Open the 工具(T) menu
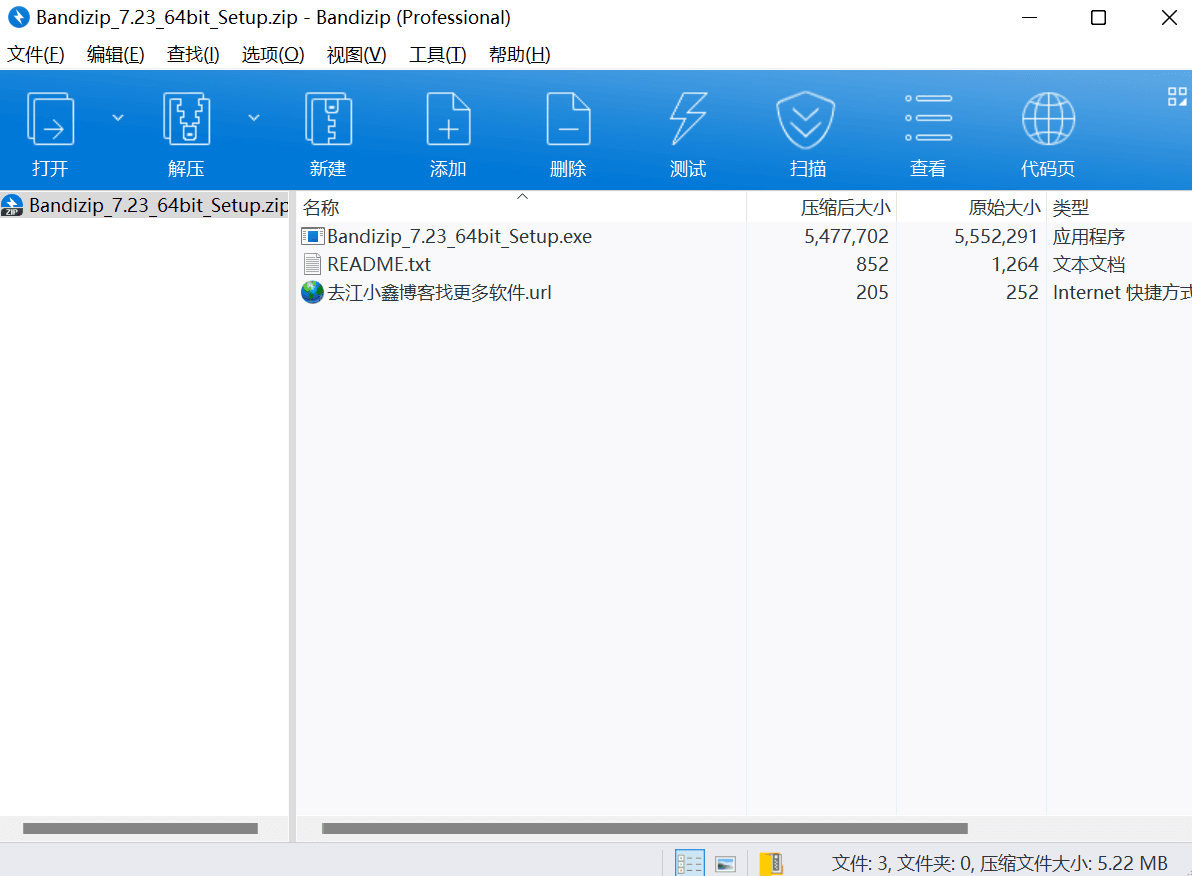 pos(438,55)
